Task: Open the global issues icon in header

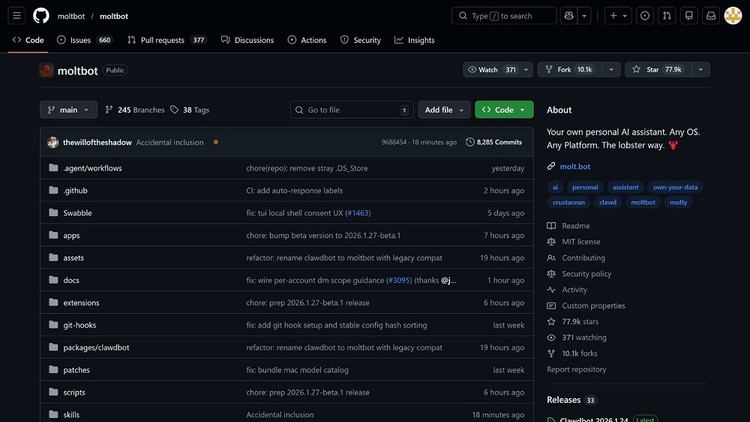Action: 644,16
